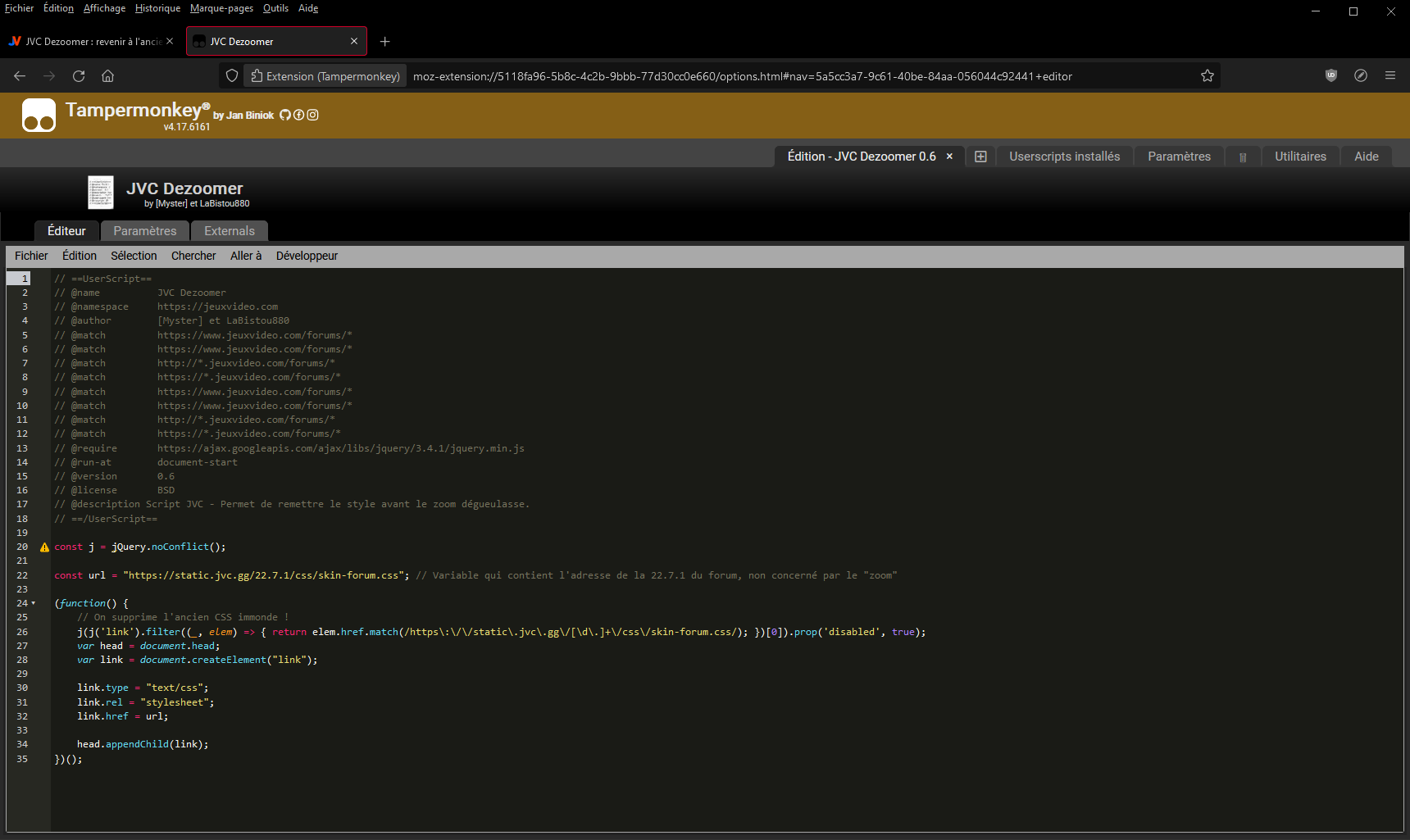This screenshot has height=840, width=1410.
Task: Open the trash tab icon
Action: coord(1243,157)
